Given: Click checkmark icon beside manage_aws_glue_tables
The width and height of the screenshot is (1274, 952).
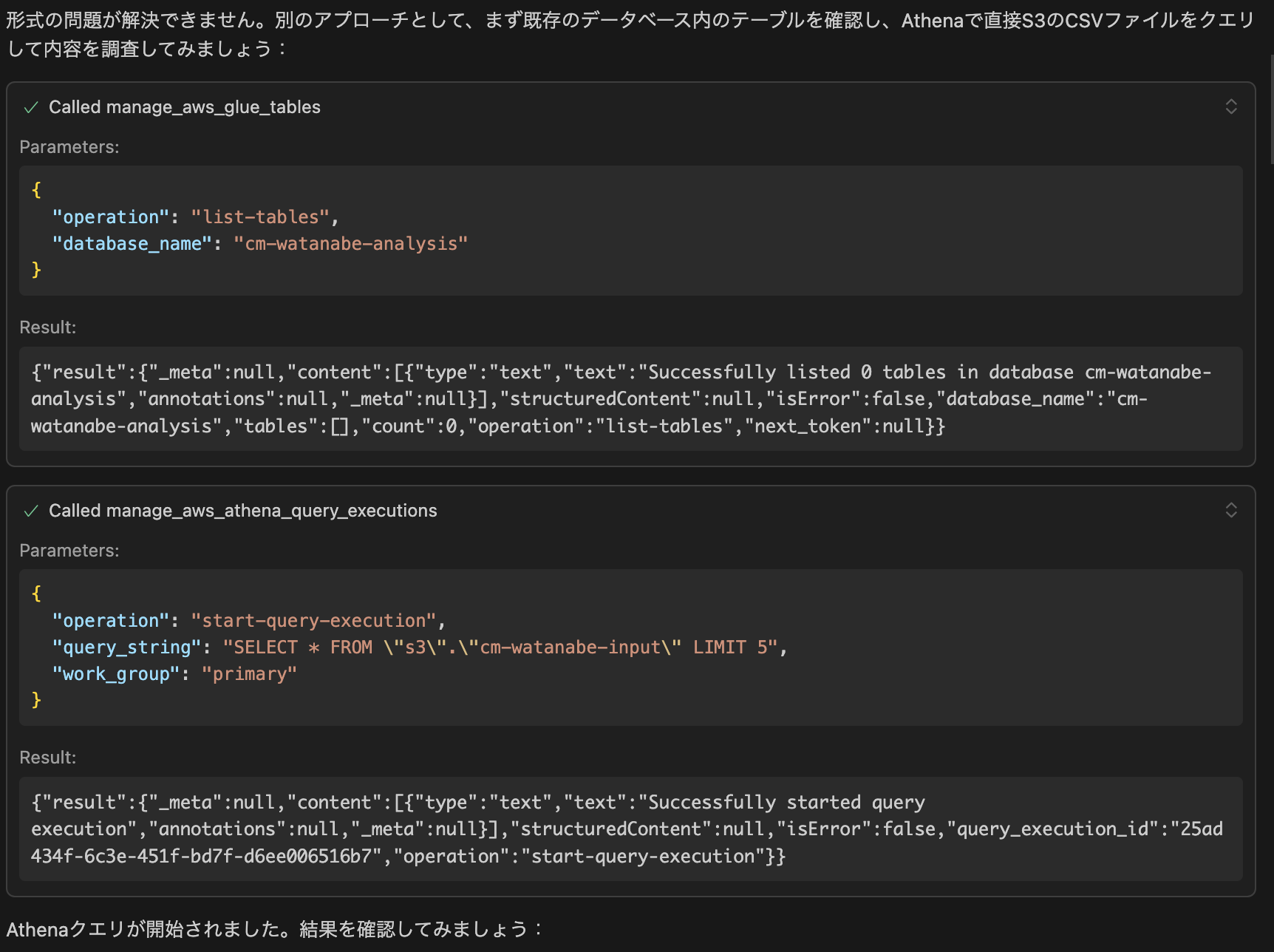Looking at the screenshot, I should 31,107.
